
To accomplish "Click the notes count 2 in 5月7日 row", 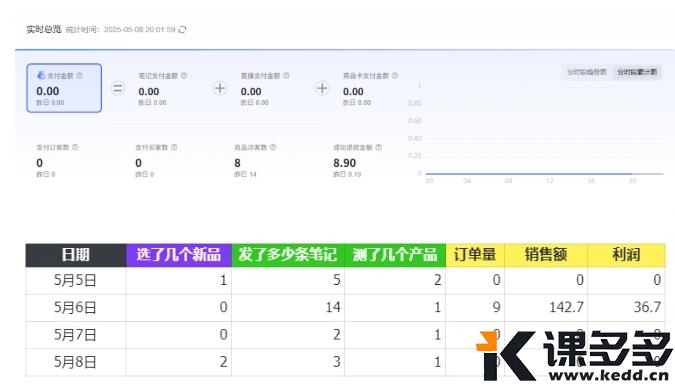I will [x=288, y=335].
